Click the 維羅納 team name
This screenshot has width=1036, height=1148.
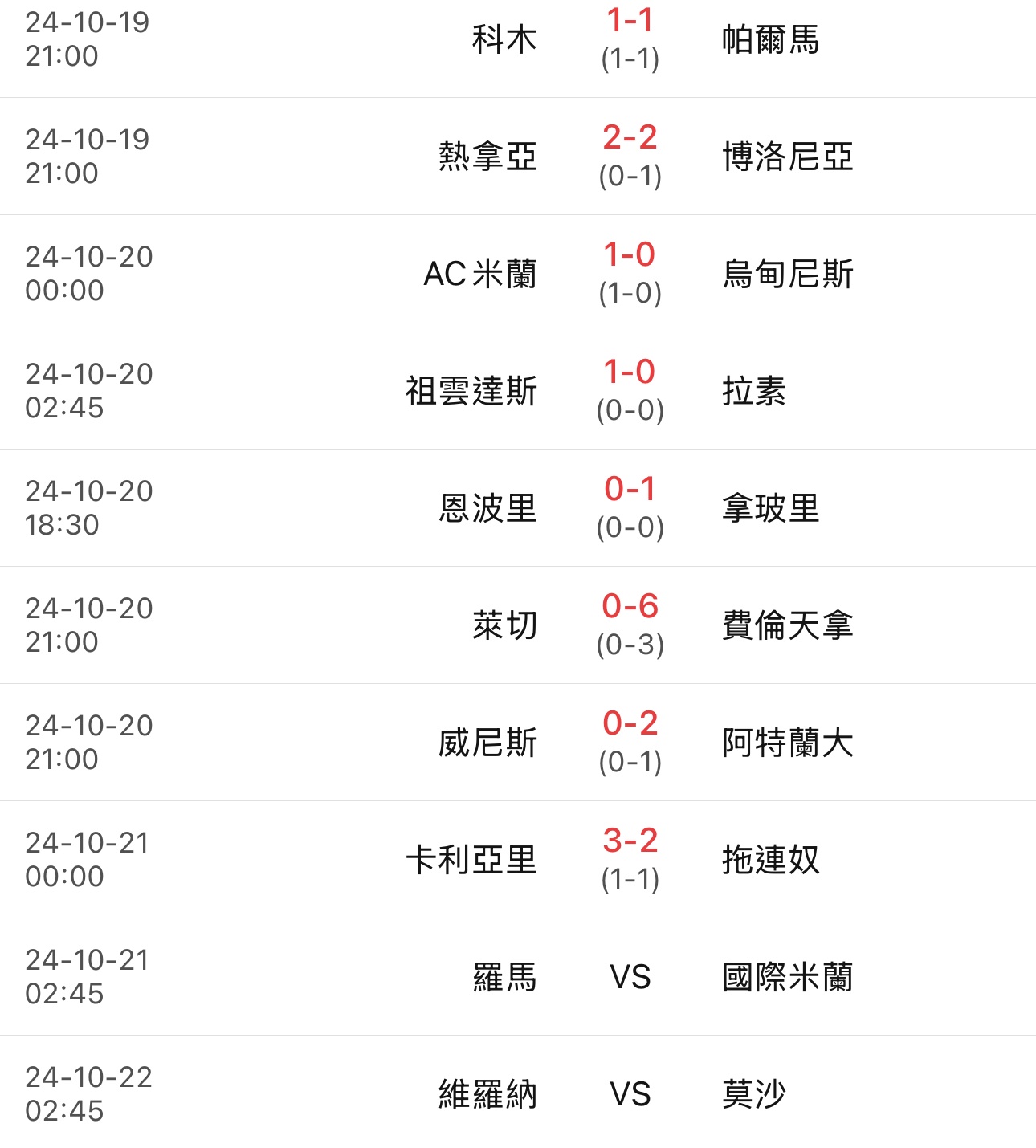point(487,1094)
